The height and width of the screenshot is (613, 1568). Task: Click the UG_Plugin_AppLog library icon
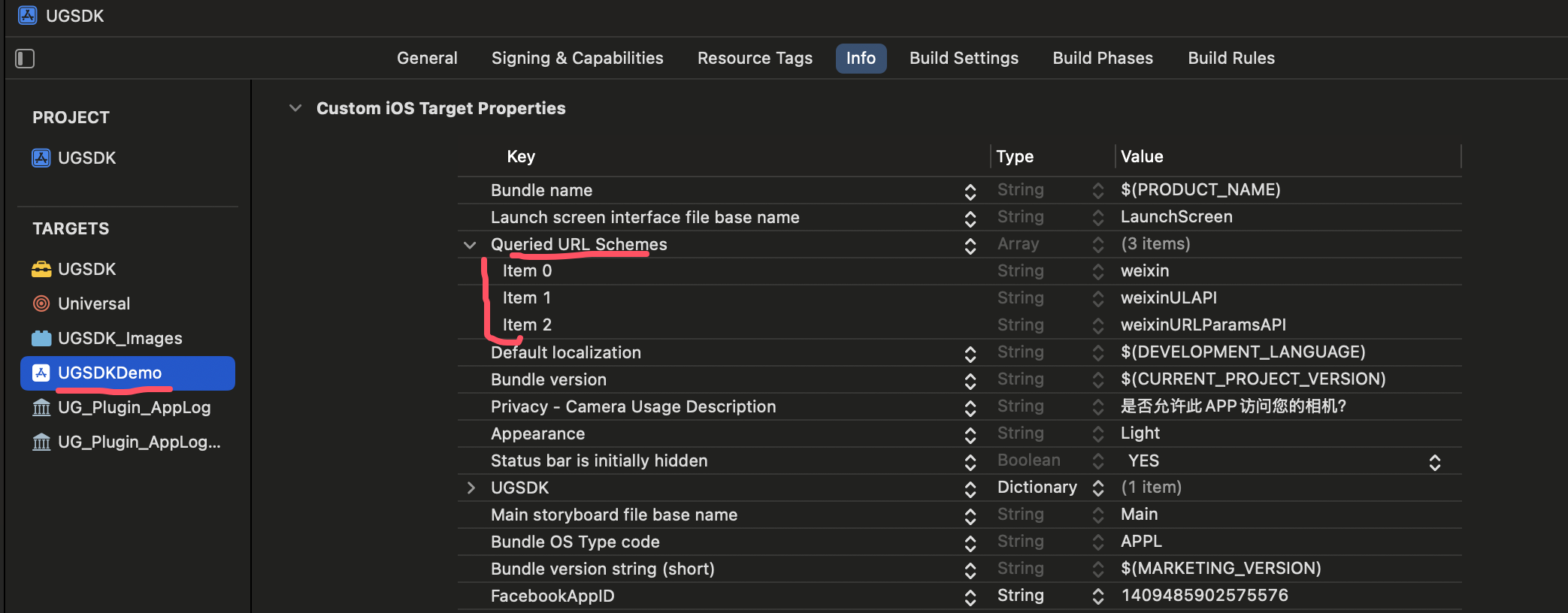[41, 407]
